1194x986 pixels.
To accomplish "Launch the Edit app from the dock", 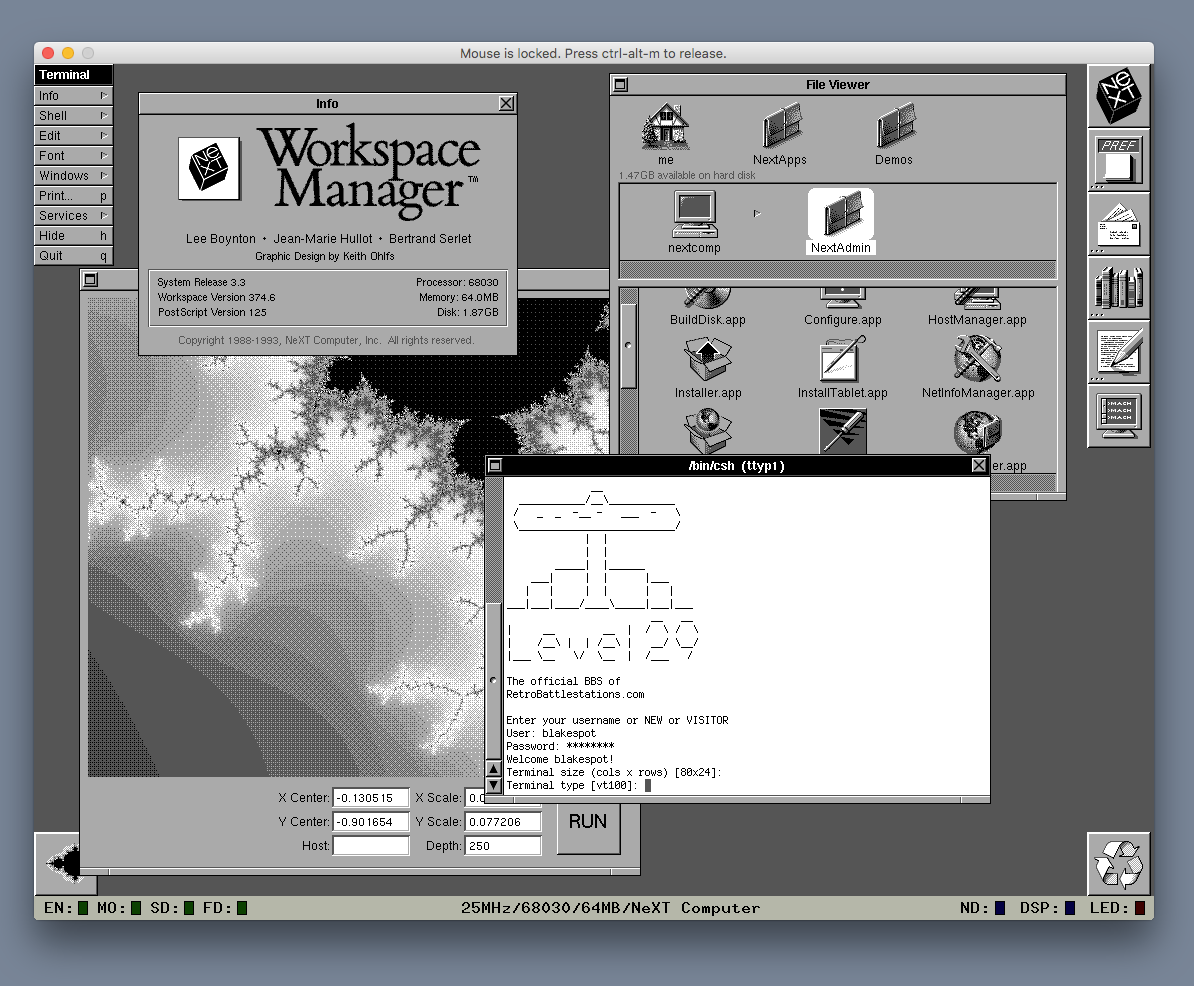I will pos(1119,352).
